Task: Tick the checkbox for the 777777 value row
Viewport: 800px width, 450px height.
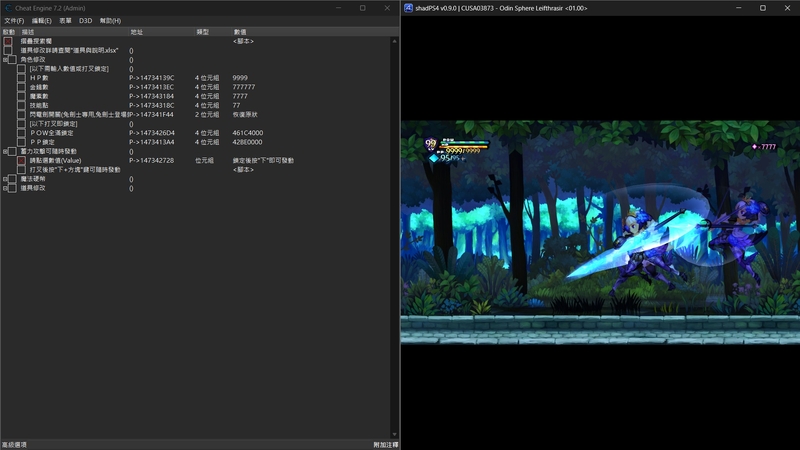Action: (21, 87)
